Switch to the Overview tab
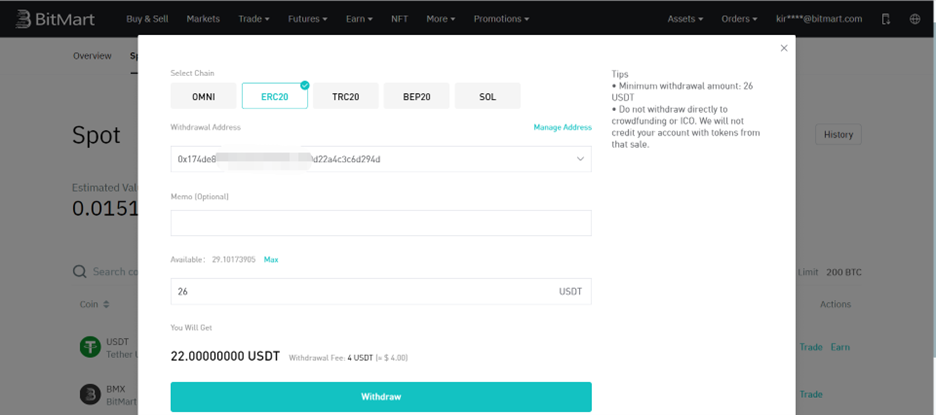This screenshot has height=415, width=936. [92, 56]
